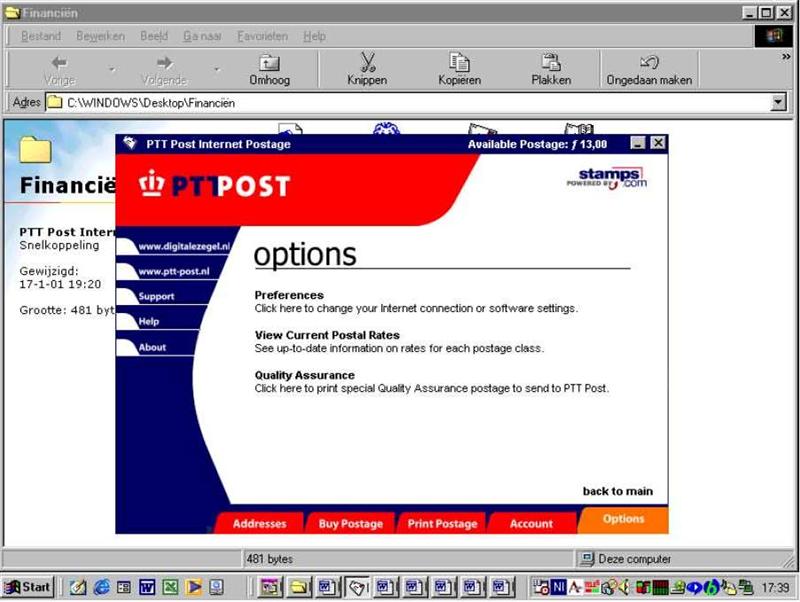Open the Favorieten menu
The image size is (800, 602).
tap(262, 36)
